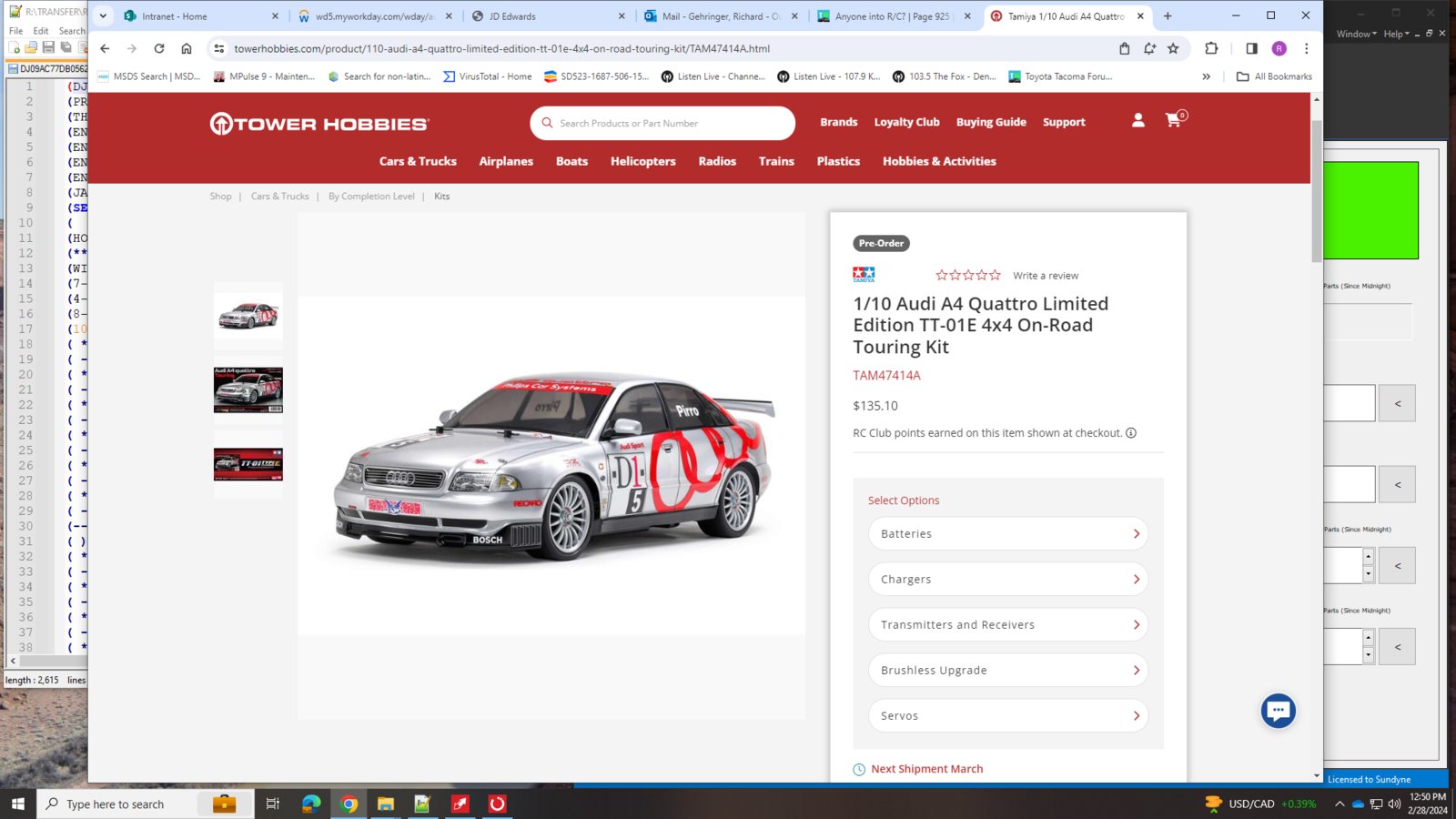Viewport: 1456px width, 819px height.
Task: Expand the Chargers option
Action: [x=1008, y=580]
